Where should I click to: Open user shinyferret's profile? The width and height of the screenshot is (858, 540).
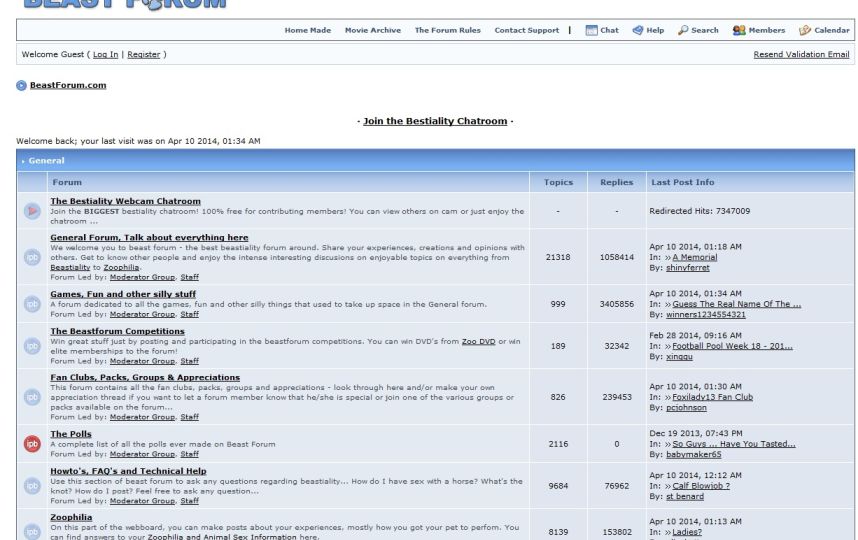point(687,268)
